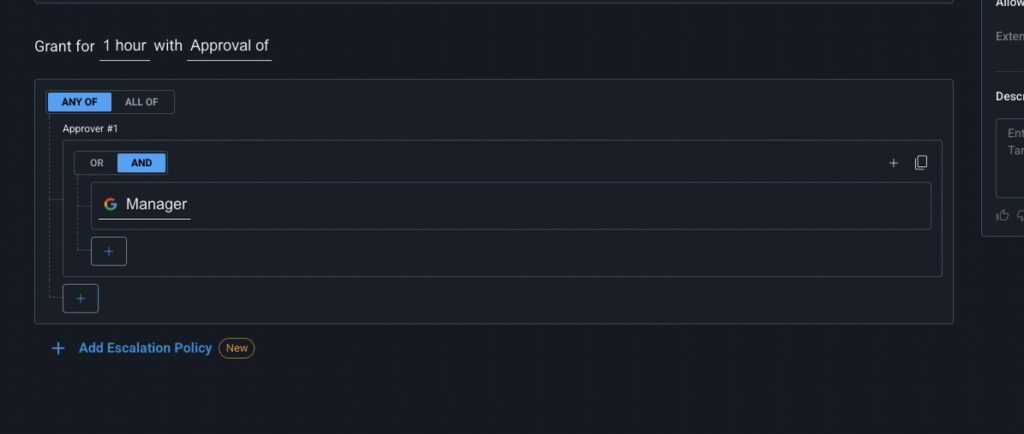This screenshot has width=1024, height=434.
Task: Switch approvers to ALL OF
Action: (141, 102)
